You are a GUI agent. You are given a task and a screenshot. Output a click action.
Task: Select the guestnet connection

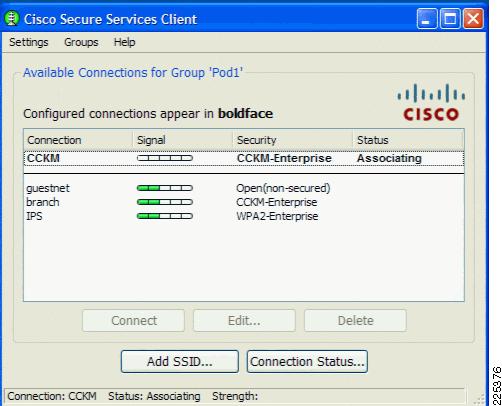pos(48,188)
